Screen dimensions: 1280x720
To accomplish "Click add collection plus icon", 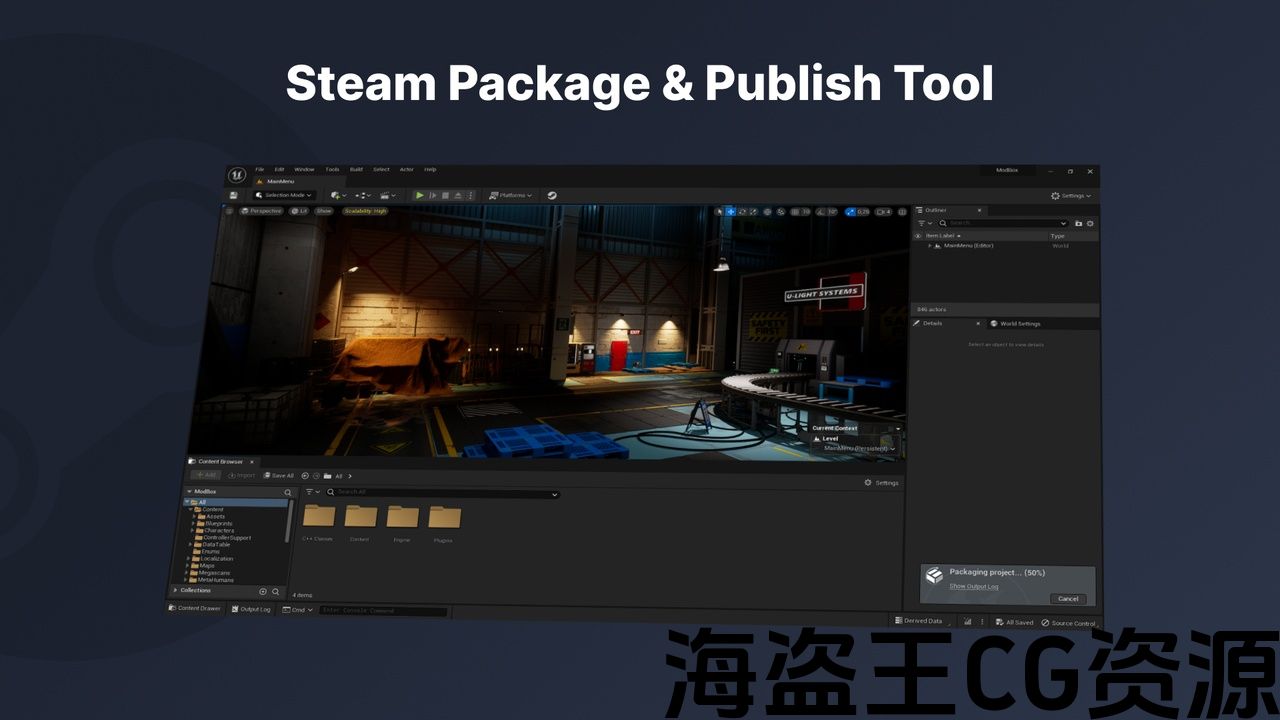I will coord(263,591).
